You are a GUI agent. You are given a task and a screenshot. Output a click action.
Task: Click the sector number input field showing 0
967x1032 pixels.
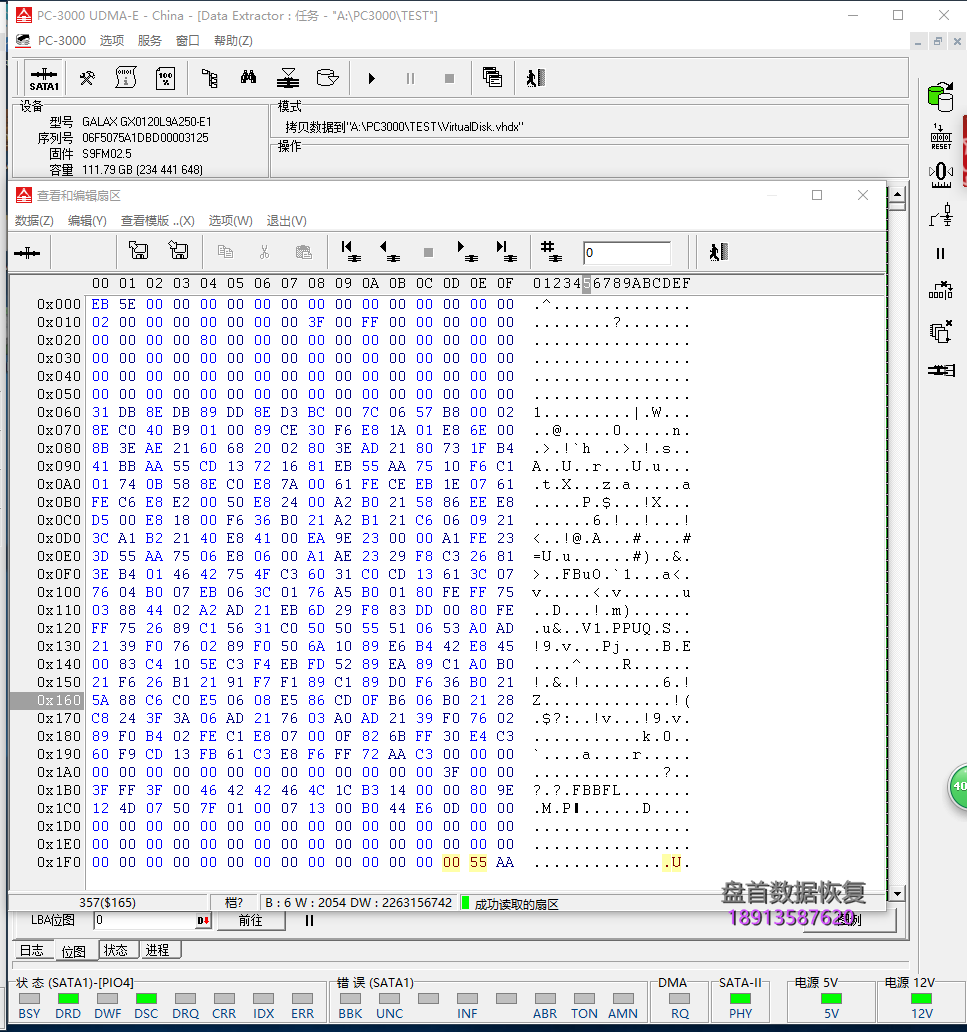click(x=626, y=253)
